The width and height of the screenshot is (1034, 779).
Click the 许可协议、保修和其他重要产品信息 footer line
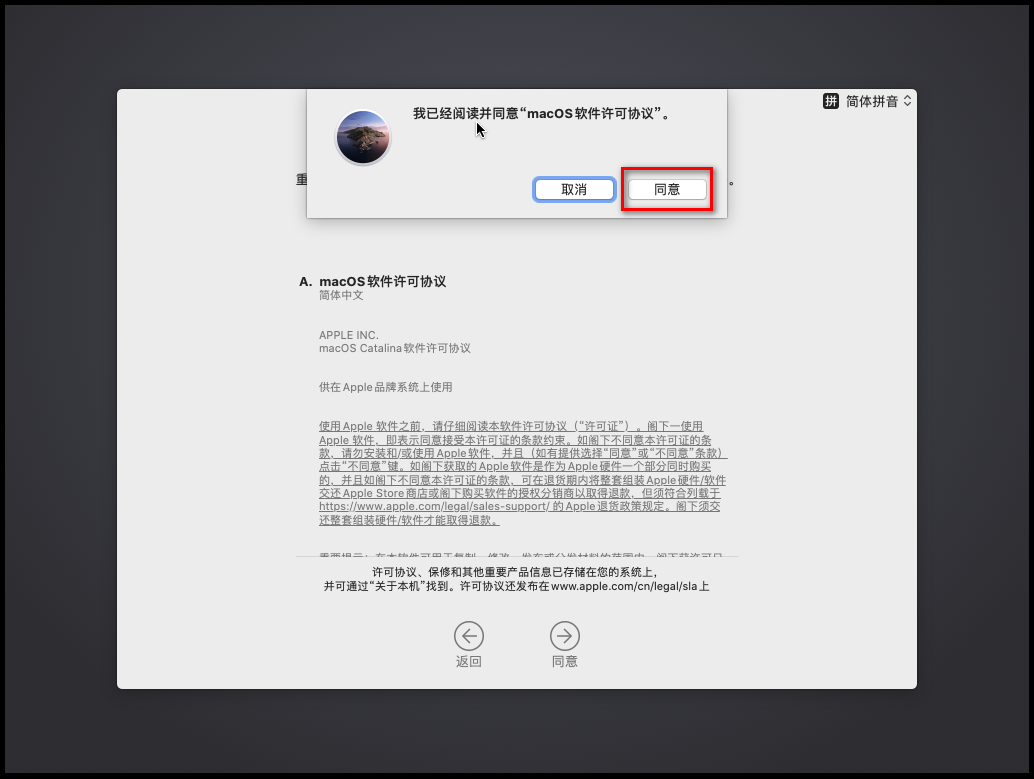[516, 573]
